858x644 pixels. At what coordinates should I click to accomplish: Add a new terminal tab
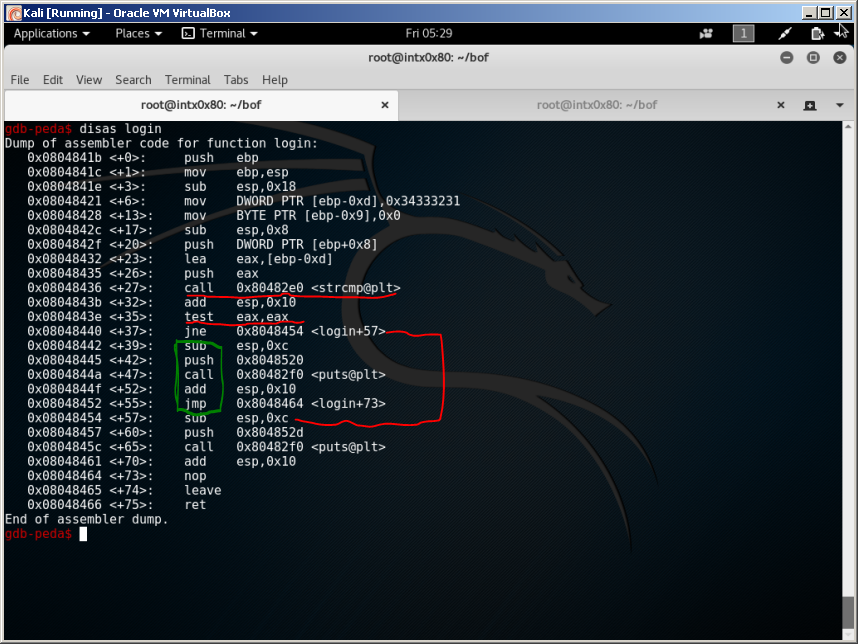[x=810, y=106]
